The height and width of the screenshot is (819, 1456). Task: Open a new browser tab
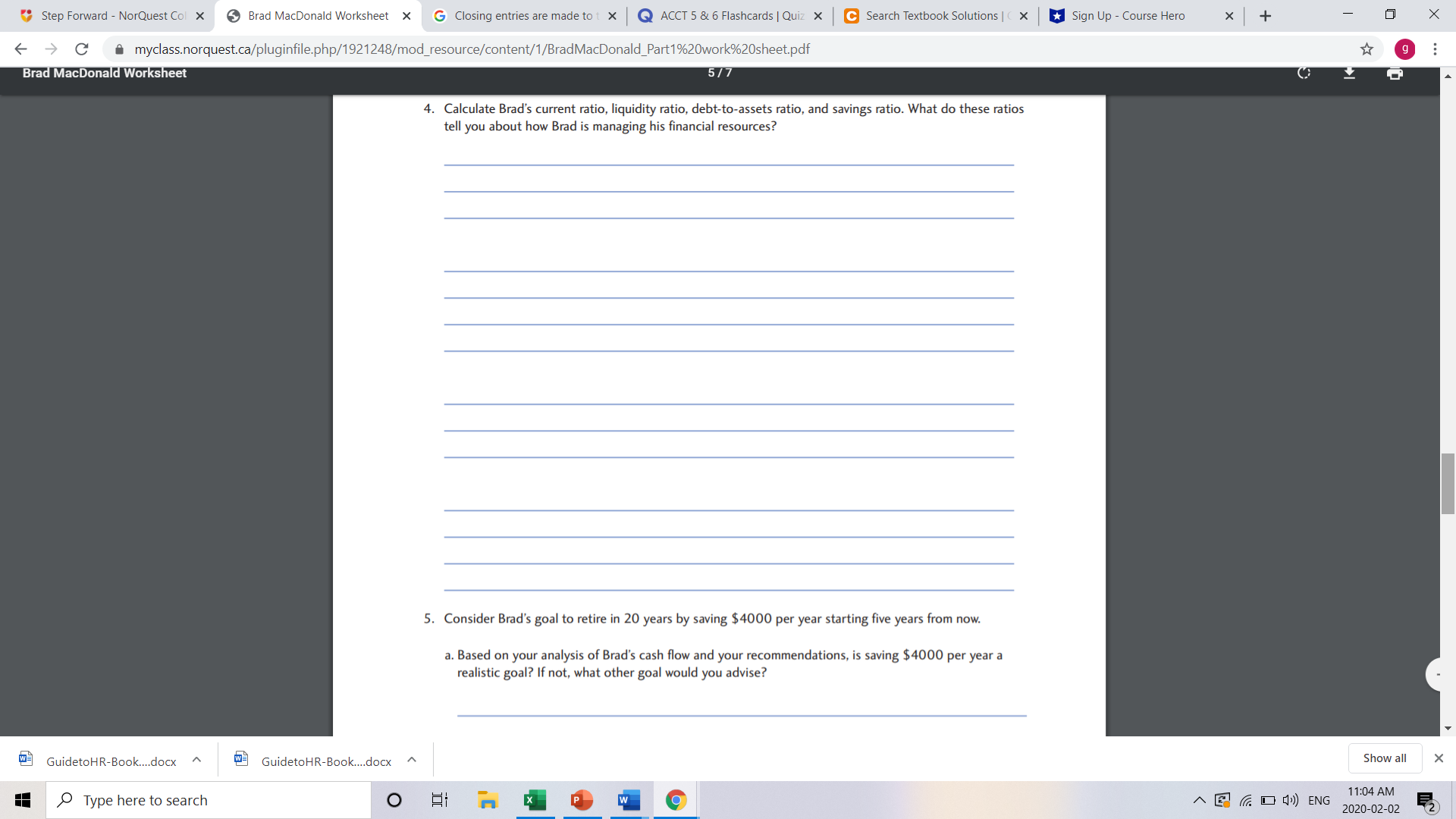[x=1265, y=16]
